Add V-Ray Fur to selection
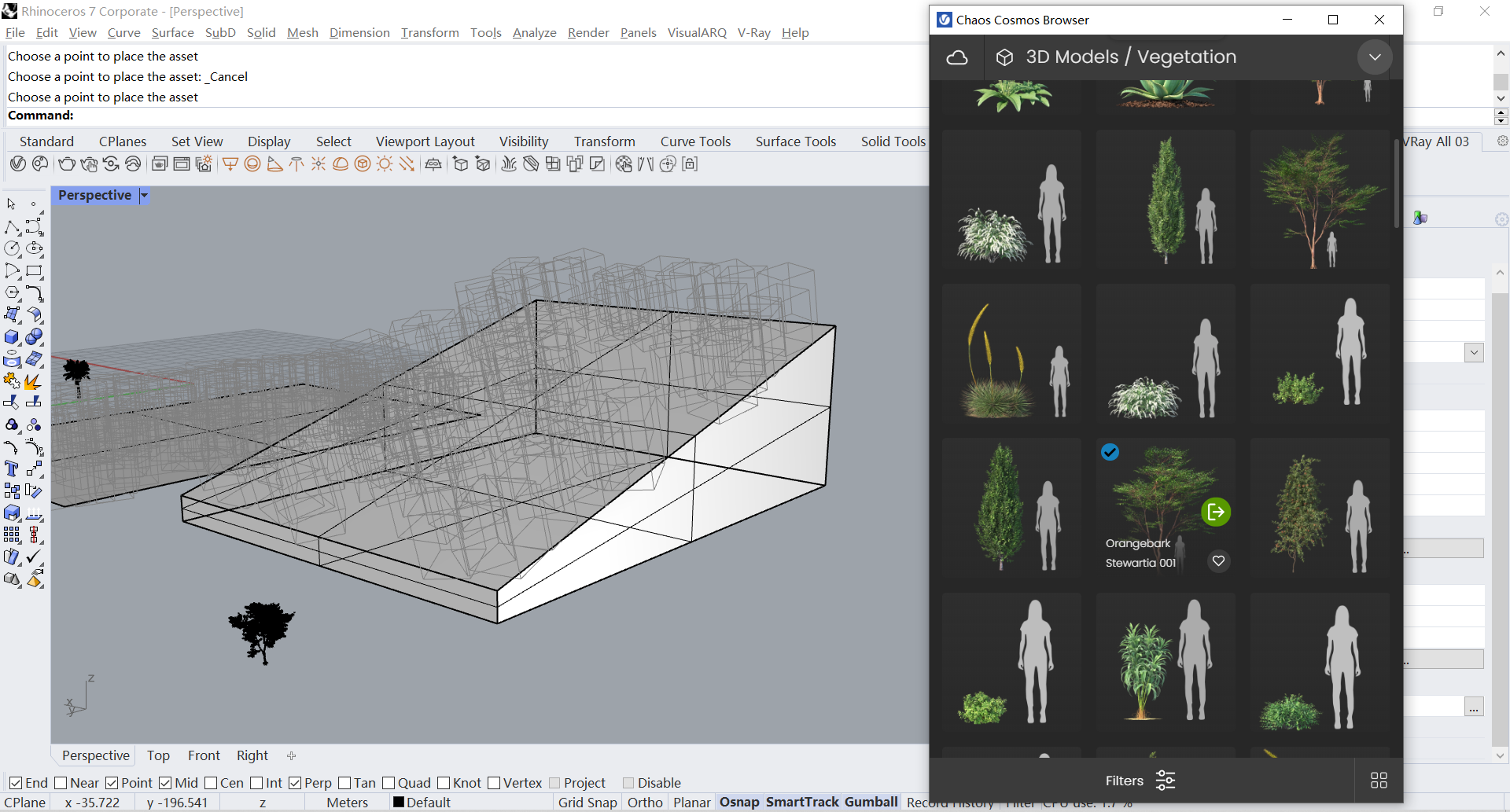Viewport: 1510px width, 812px height. [x=509, y=164]
